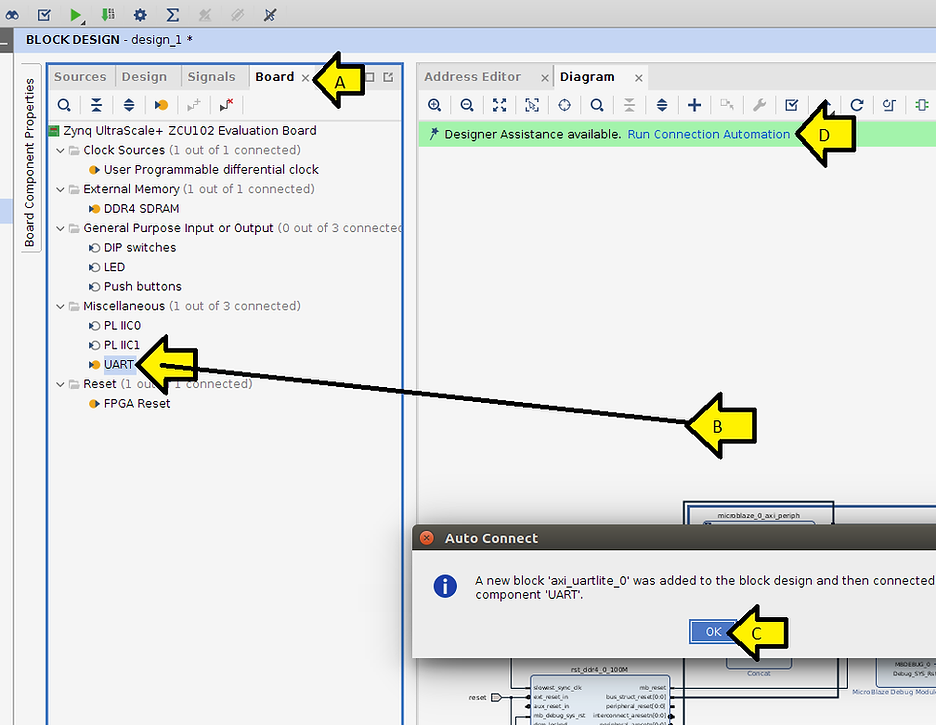Switch to the Sources tab
This screenshot has height=725, width=936.
pyautogui.click(x=80, y=77)
